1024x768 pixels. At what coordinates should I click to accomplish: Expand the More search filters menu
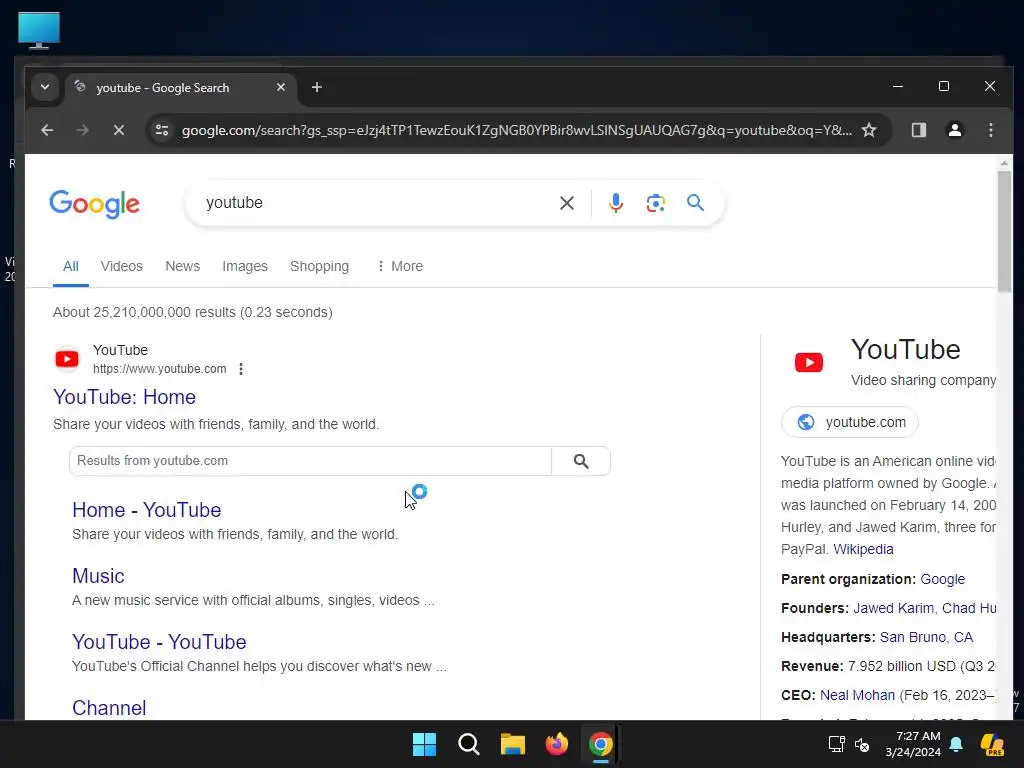400,266
